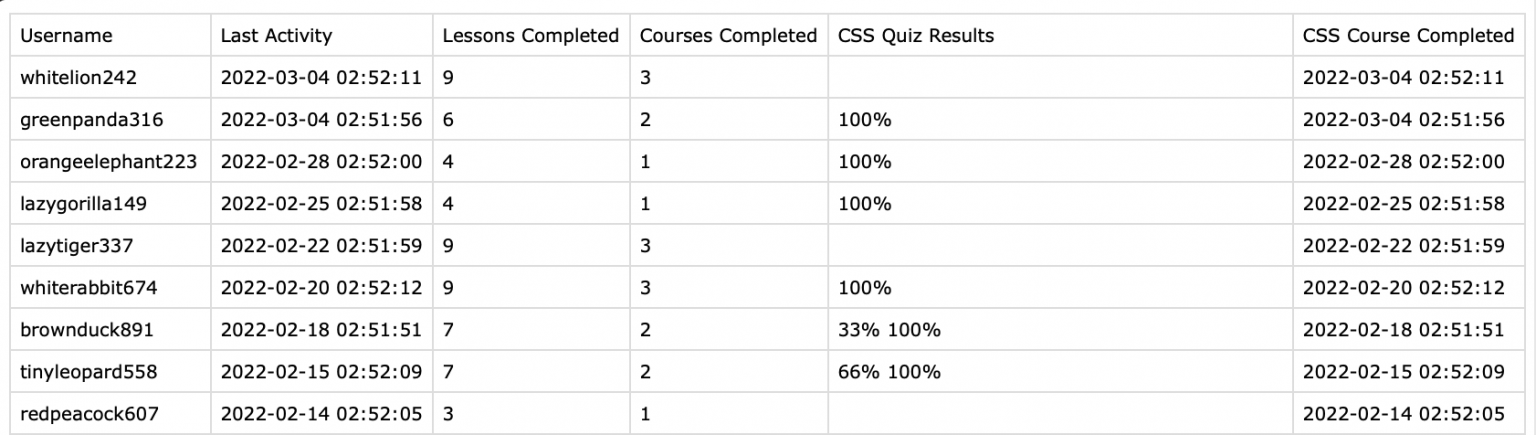Click the Courses Completed column header
The image size is (1536, 435).
pyautogui.click(x=728, y=36)
